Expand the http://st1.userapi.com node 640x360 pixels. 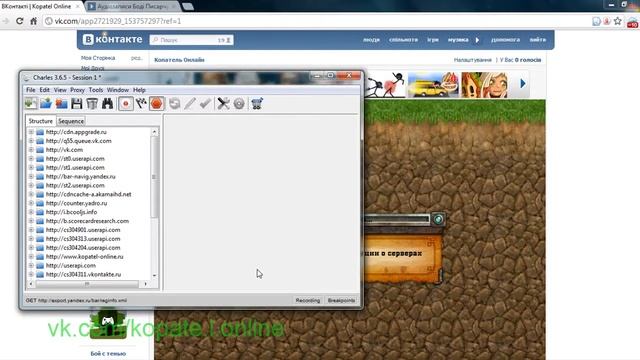click(x=31, y=167)
